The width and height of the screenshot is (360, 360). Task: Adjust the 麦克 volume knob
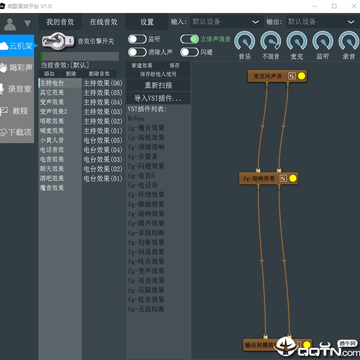point(297,42)
